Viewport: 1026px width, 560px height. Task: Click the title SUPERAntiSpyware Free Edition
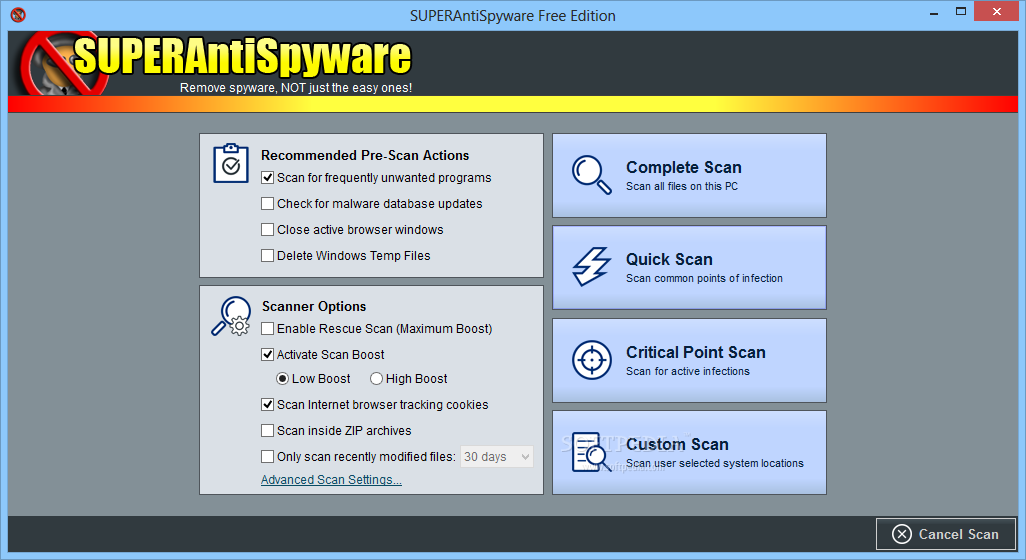point(512,16)
